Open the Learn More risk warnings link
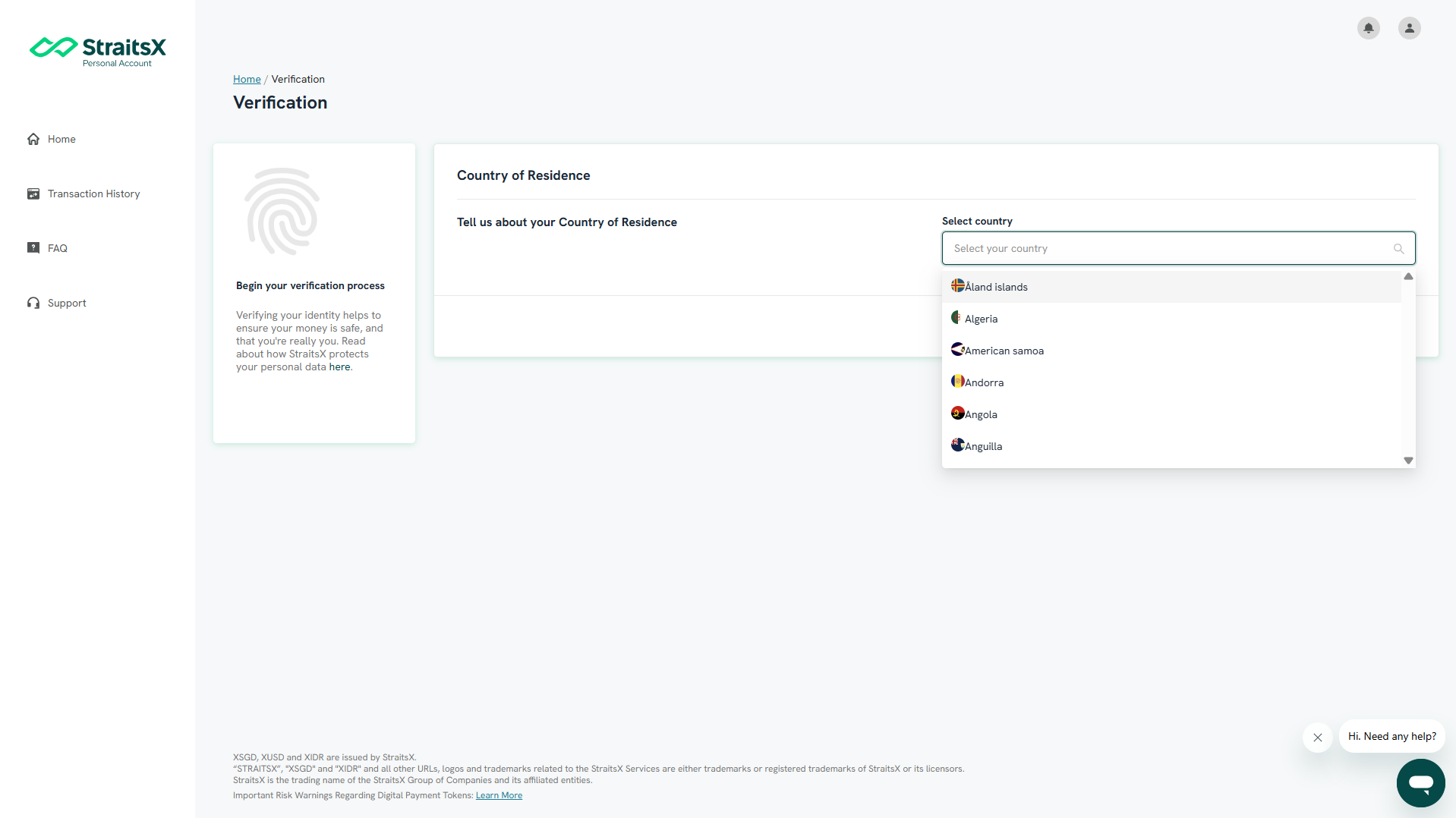1456x818 pixels. [499, 795]
